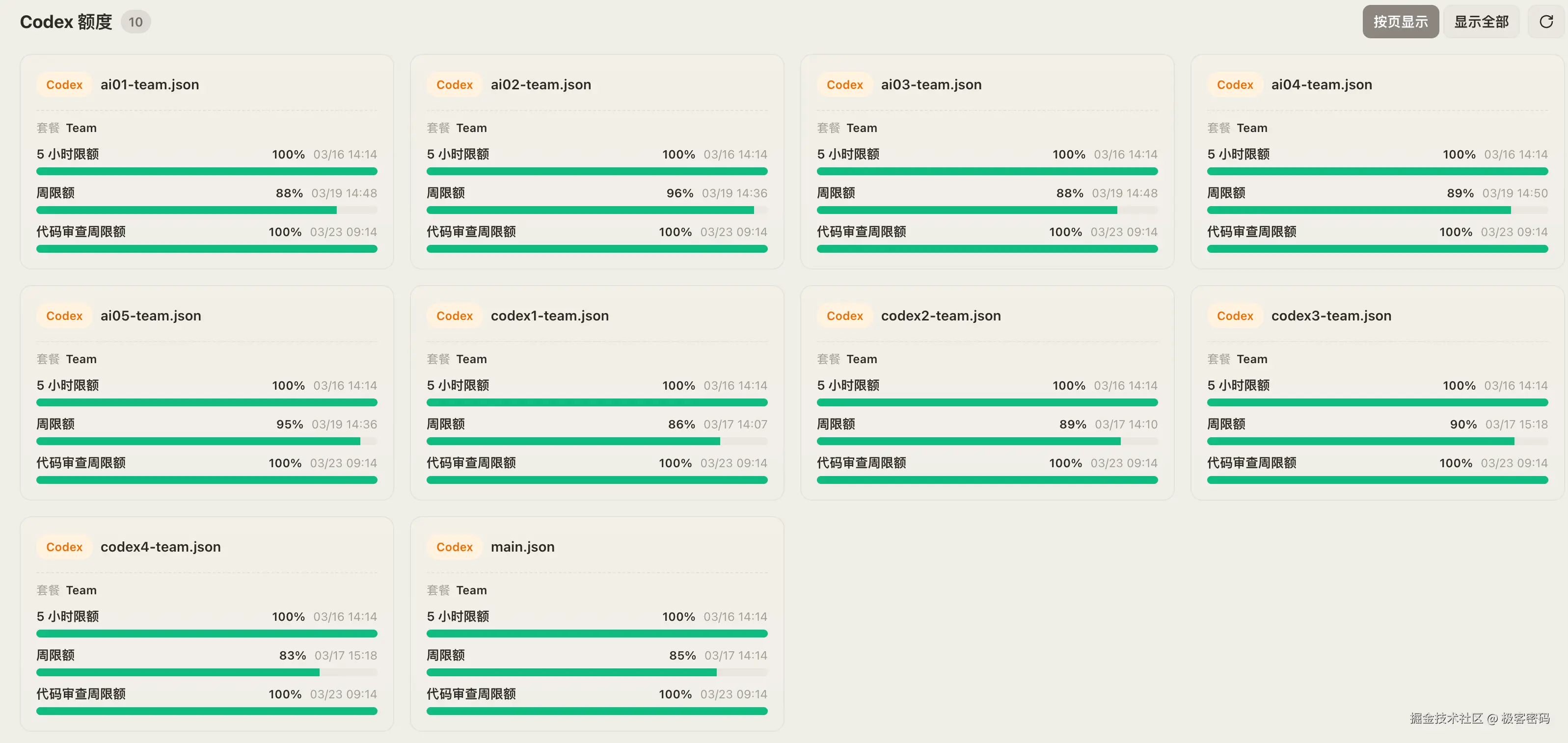Open the codex2-team.json card title
Screen dimensions: 1568x743
[x=941, y=316]
